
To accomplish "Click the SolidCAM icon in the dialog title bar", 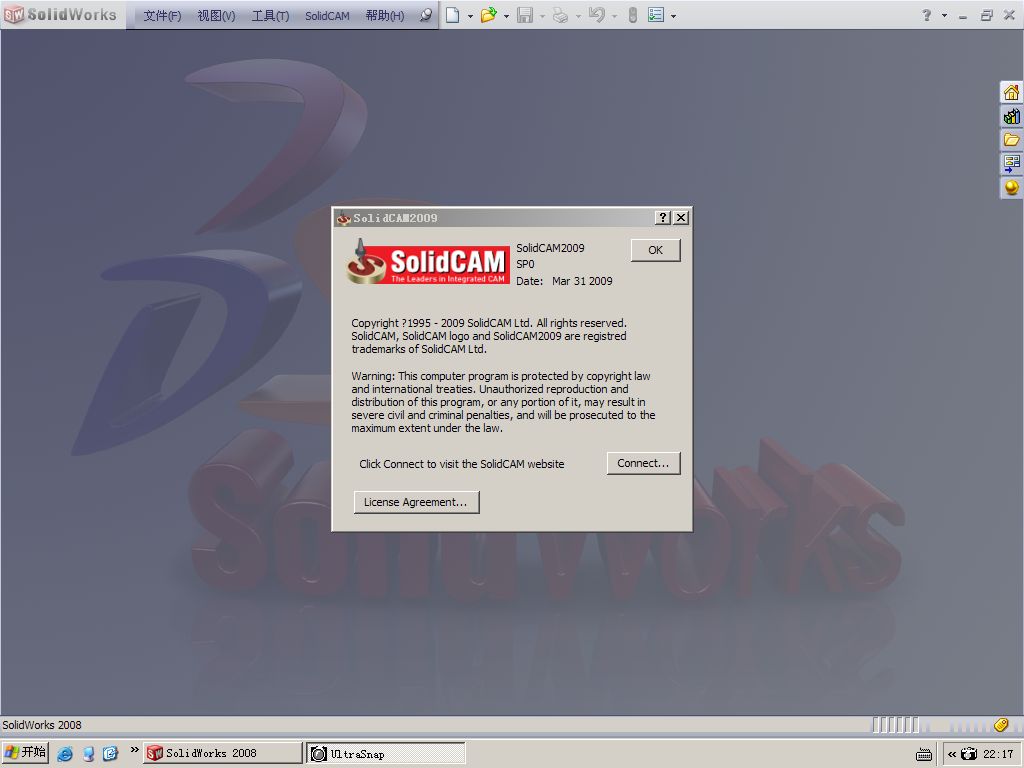I will (x=344, y=218).
